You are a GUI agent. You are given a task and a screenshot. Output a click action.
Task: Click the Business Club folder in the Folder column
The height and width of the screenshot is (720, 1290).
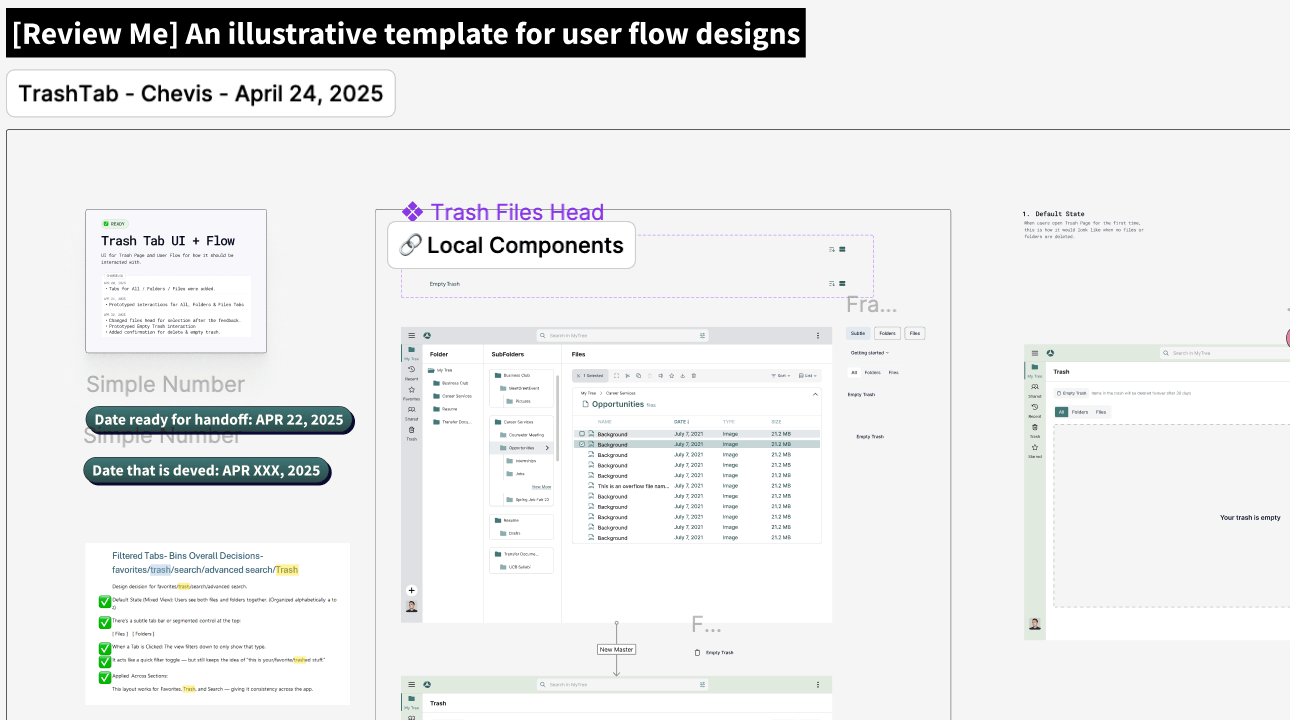450,383
